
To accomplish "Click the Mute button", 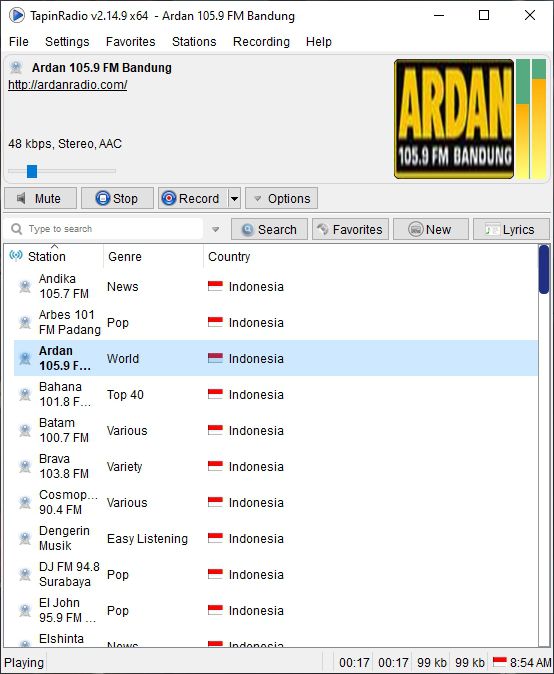I will point(40,198).
